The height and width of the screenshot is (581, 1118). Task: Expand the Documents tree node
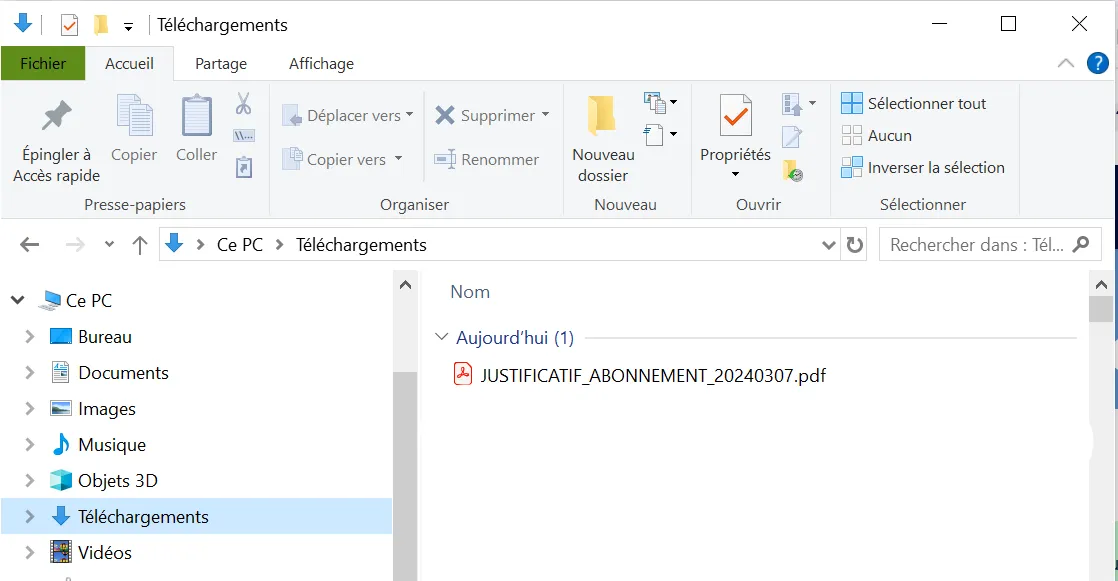tap(29, 373)
